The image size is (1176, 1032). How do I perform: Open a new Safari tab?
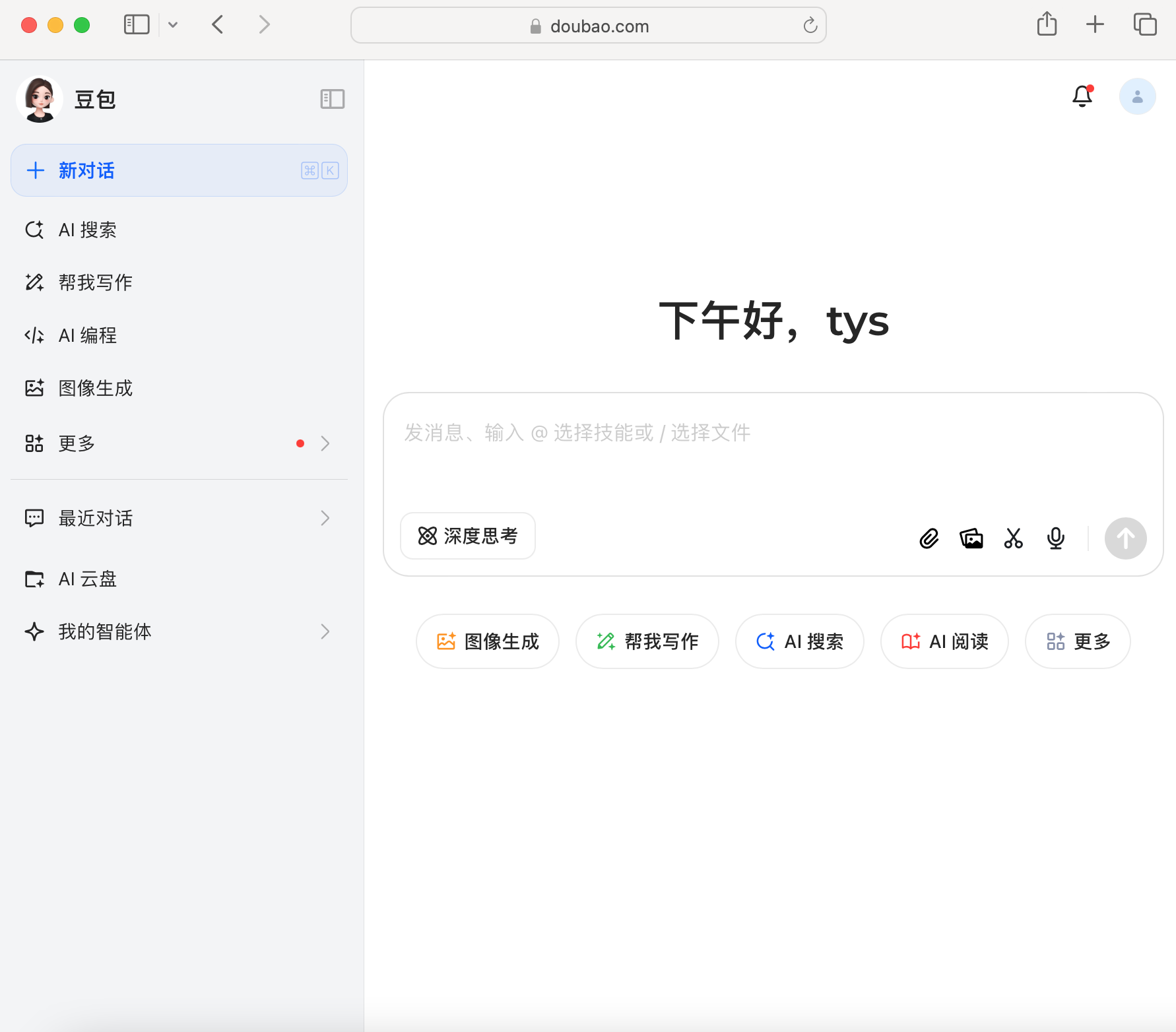[1095, 24]
